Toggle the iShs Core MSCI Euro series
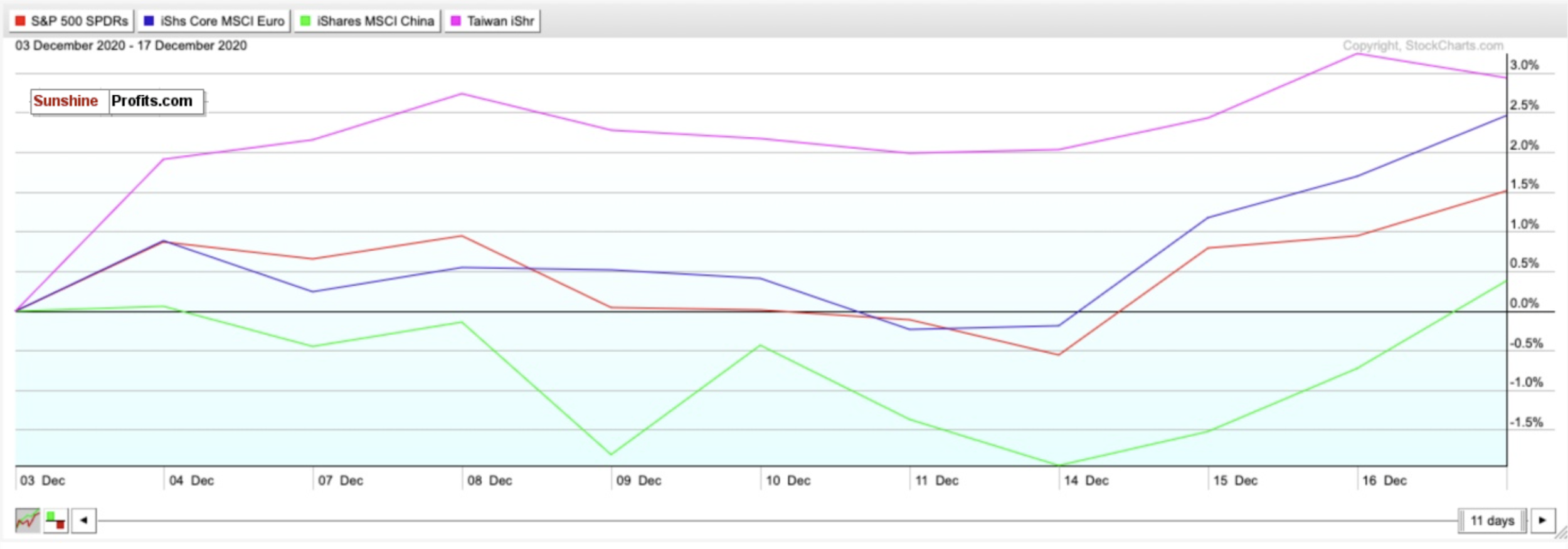Viewport: 1568px width, 549px height. point(214,21)
